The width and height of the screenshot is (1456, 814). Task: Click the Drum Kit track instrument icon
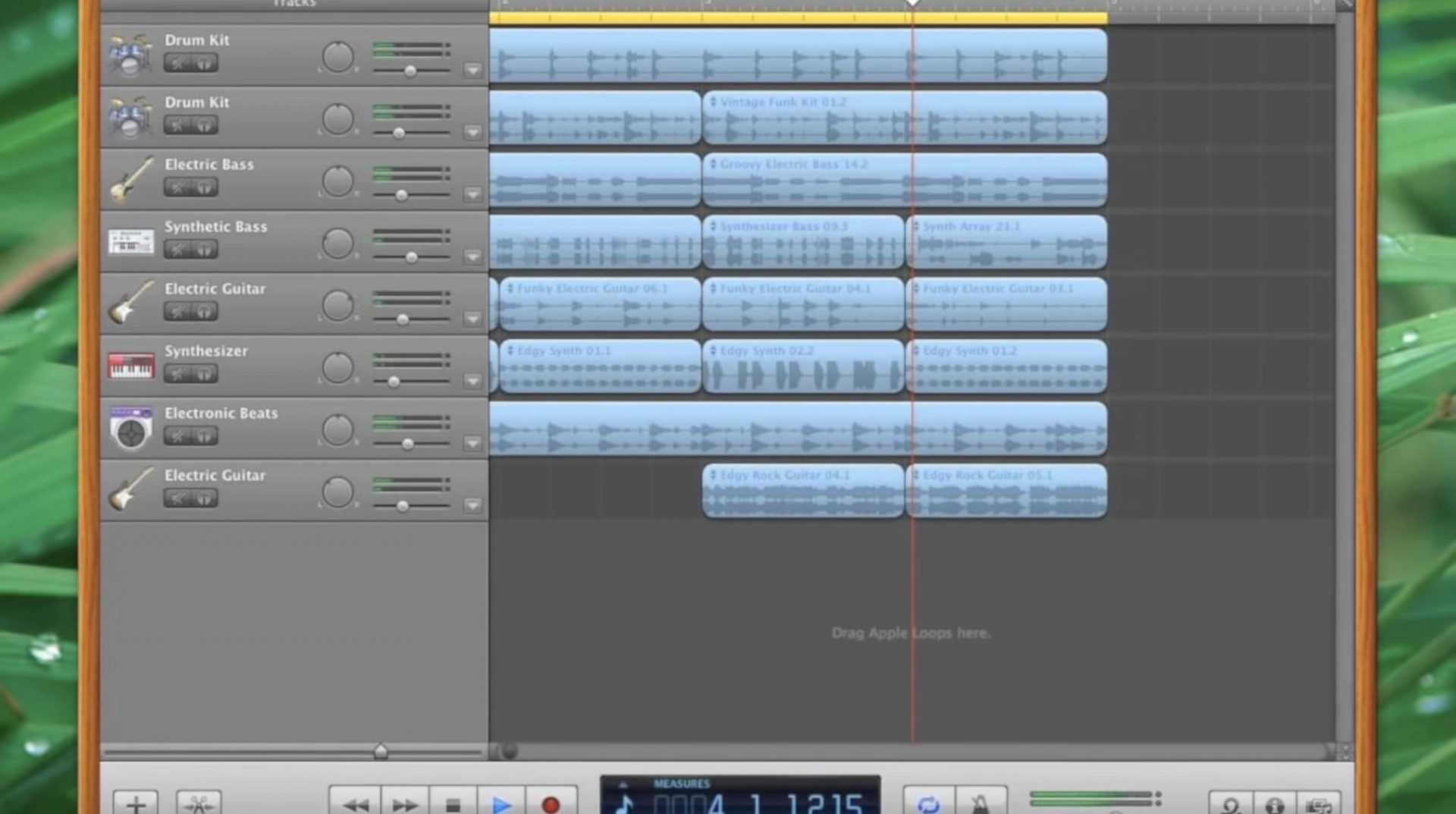click(x=130, y=55)
